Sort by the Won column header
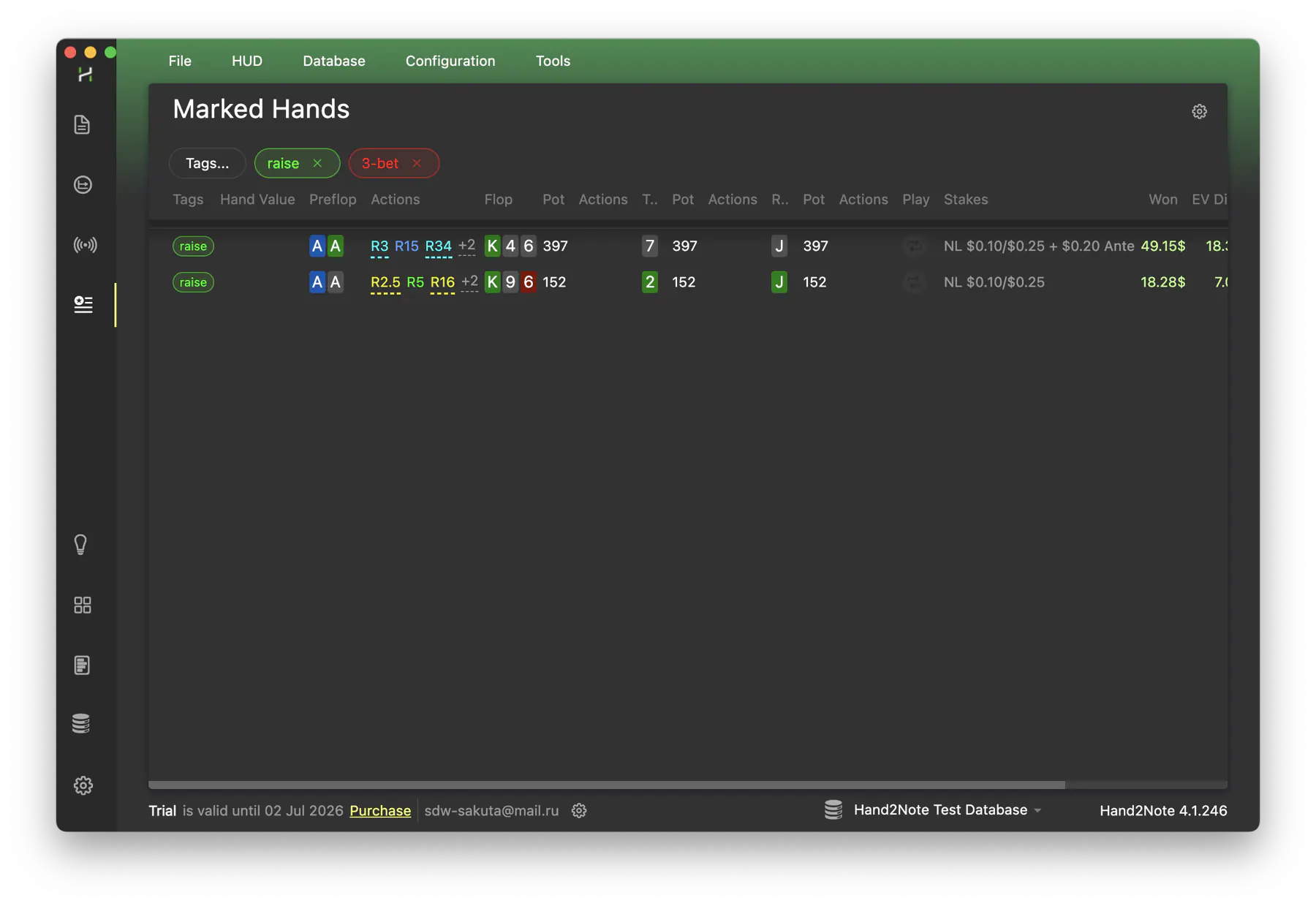 coord(1162,200)
